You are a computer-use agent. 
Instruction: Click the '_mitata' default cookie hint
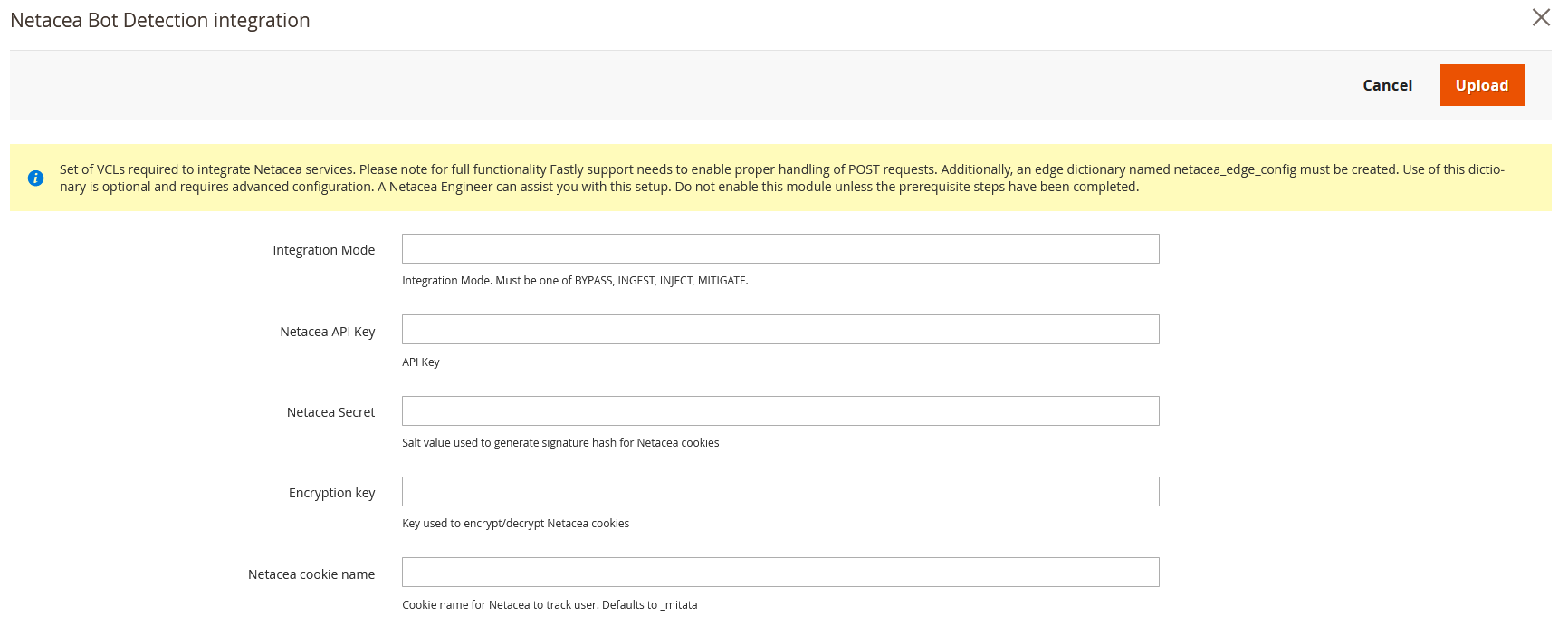[x=550, y=605]
